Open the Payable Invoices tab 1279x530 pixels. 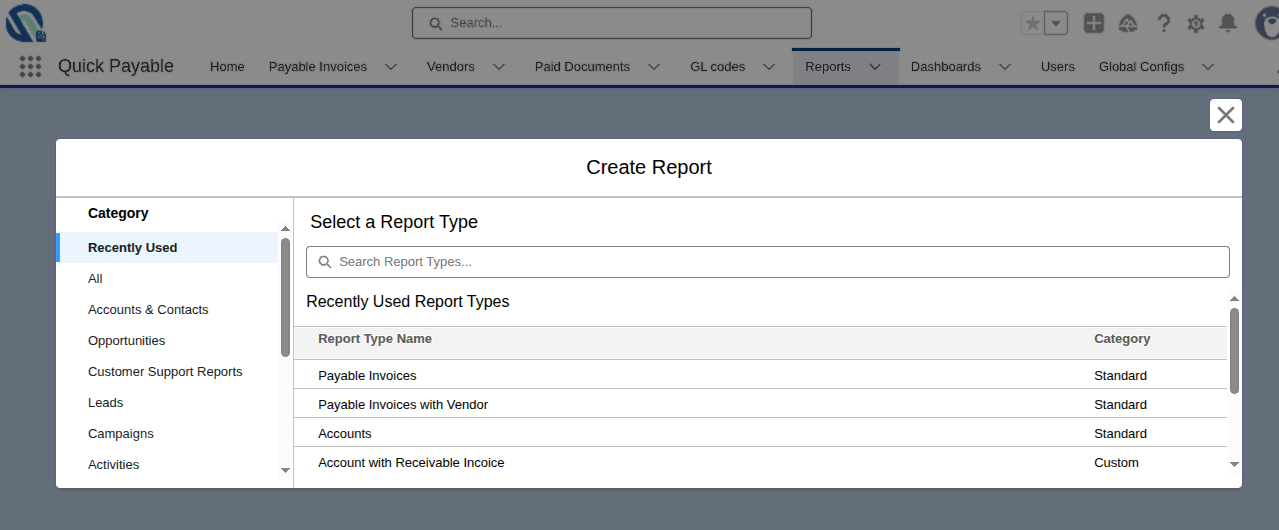pos(318,67)
